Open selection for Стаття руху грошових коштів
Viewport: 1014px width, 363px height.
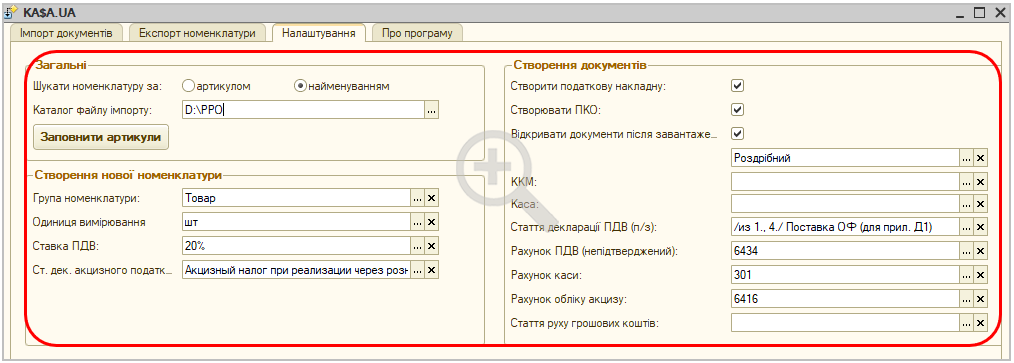point(966,322)
